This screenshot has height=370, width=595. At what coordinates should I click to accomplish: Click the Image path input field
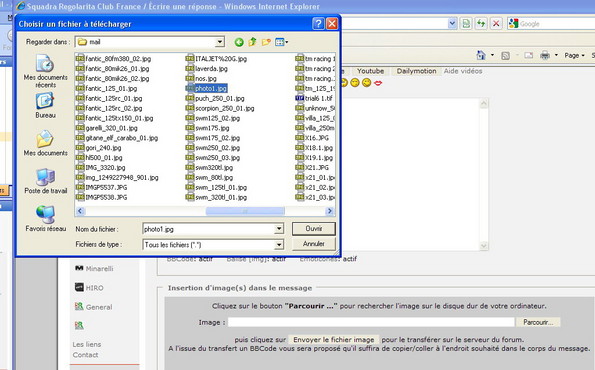(371, 322)
